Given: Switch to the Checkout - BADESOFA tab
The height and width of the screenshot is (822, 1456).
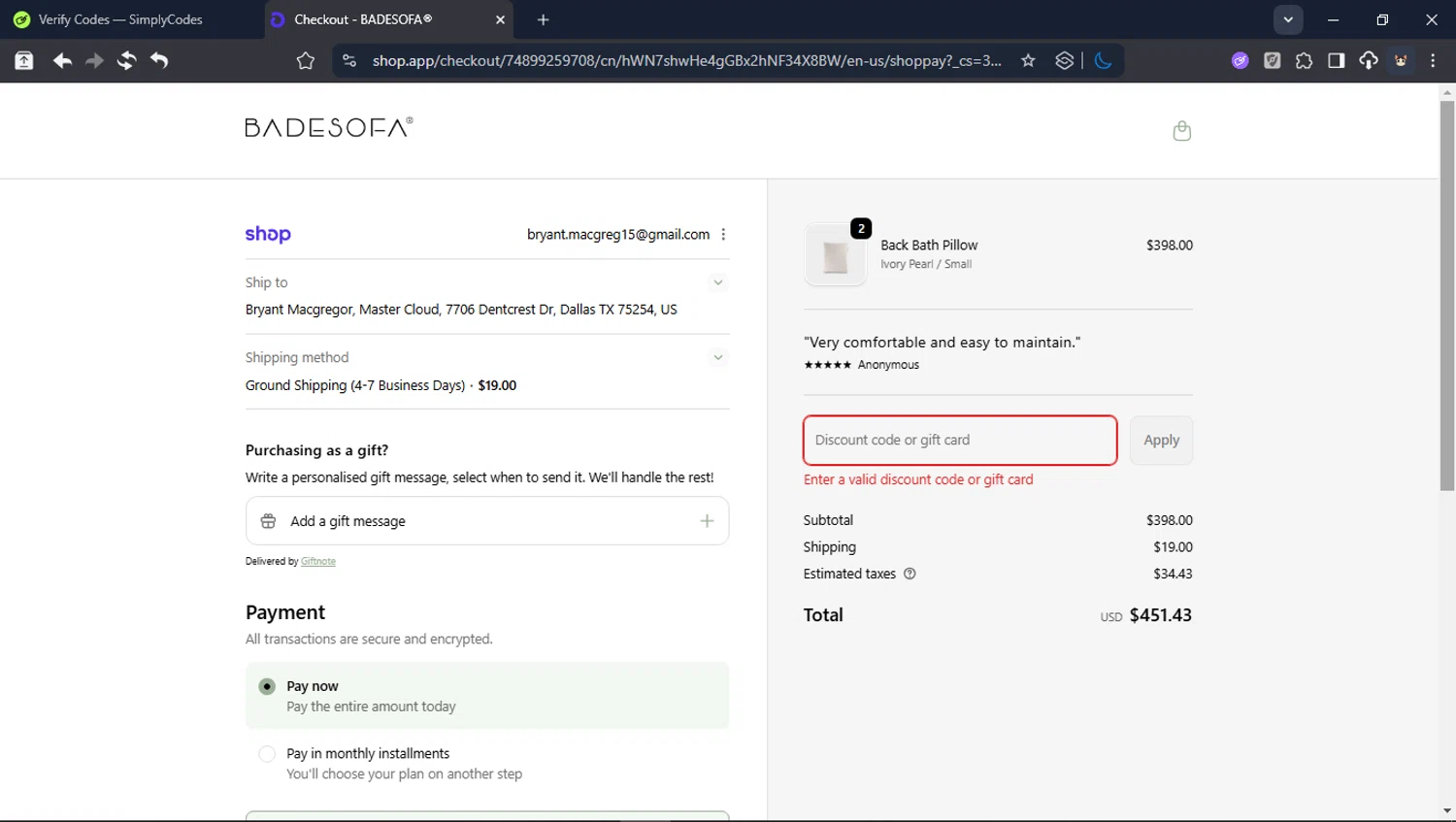Looking at the screenshot, I should click(x=388, y=19).
